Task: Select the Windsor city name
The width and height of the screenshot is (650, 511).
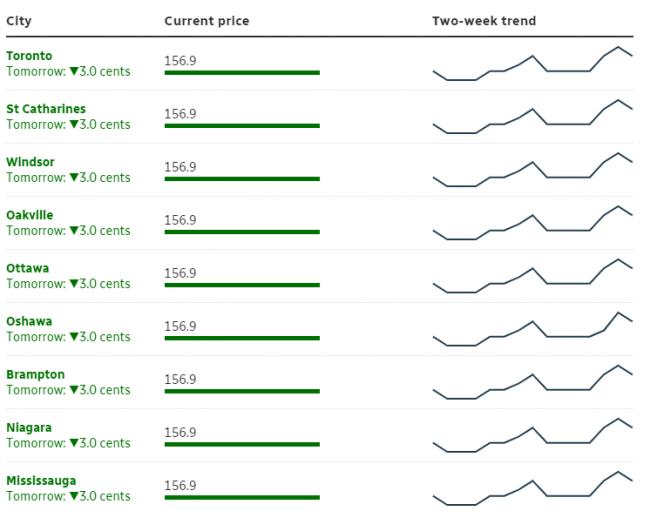Action: (x=30, y=162)
